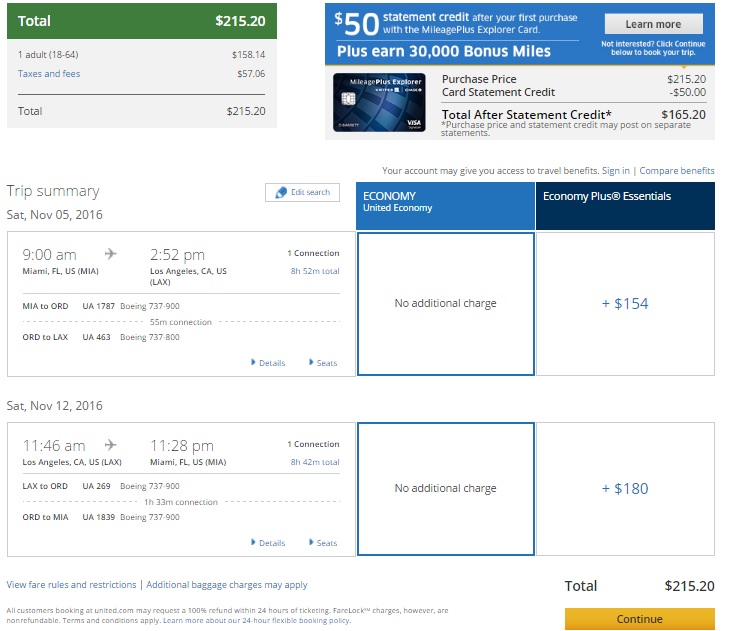Click the Sat, Nov 12, 2016 date heading
This screenshot has height=631, width=748.
pyautogui.click(x=54, y=405)
